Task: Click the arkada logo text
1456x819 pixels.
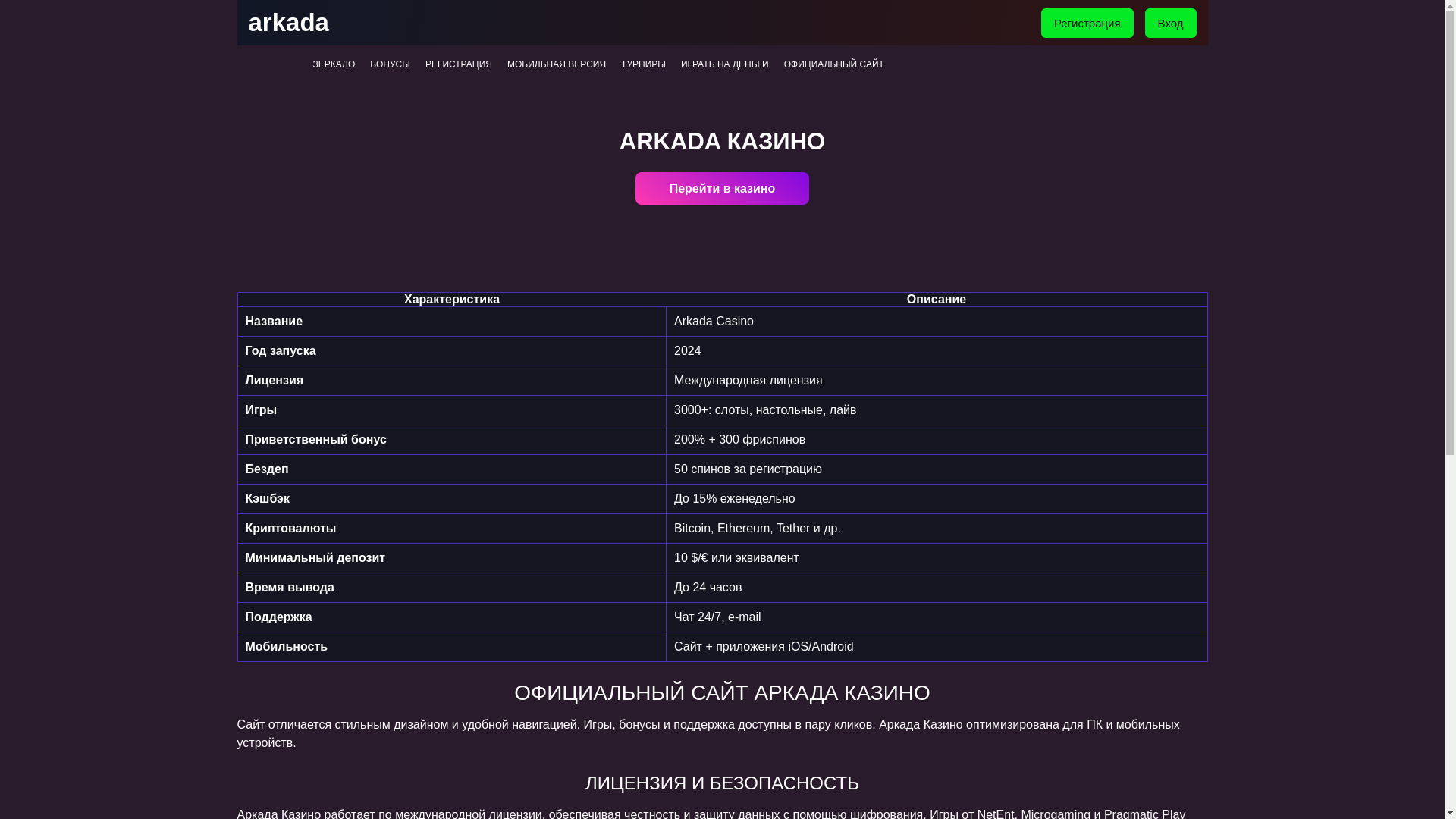Action: point(288,23)
